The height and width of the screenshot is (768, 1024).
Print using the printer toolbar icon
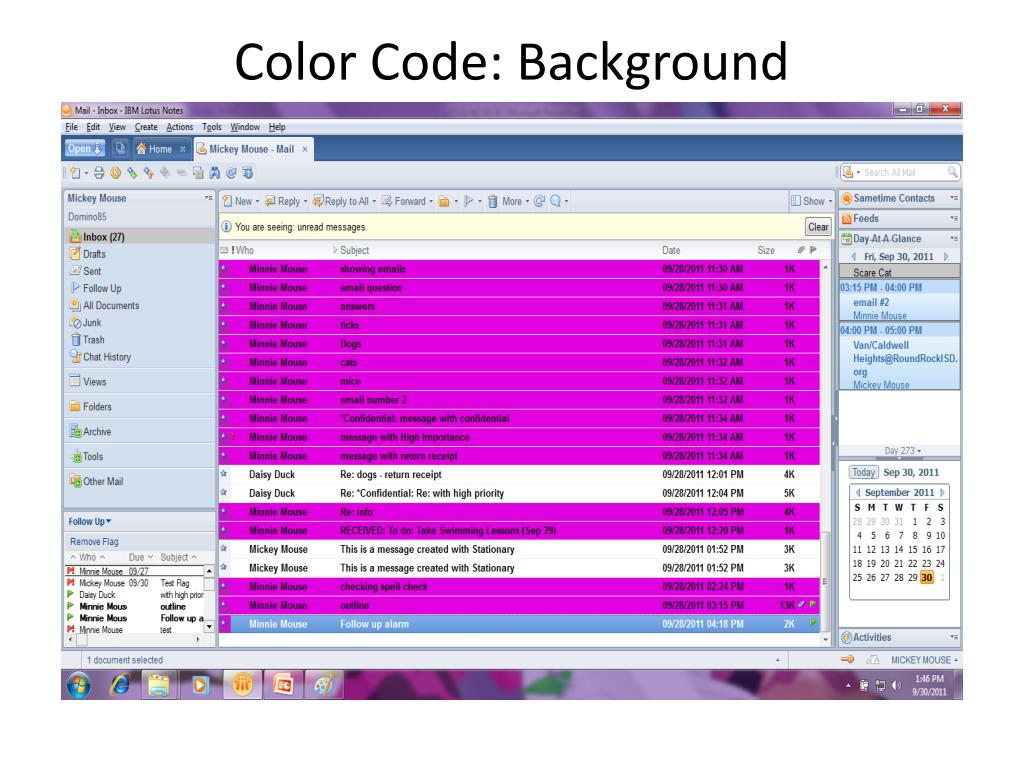coord(99,173)
